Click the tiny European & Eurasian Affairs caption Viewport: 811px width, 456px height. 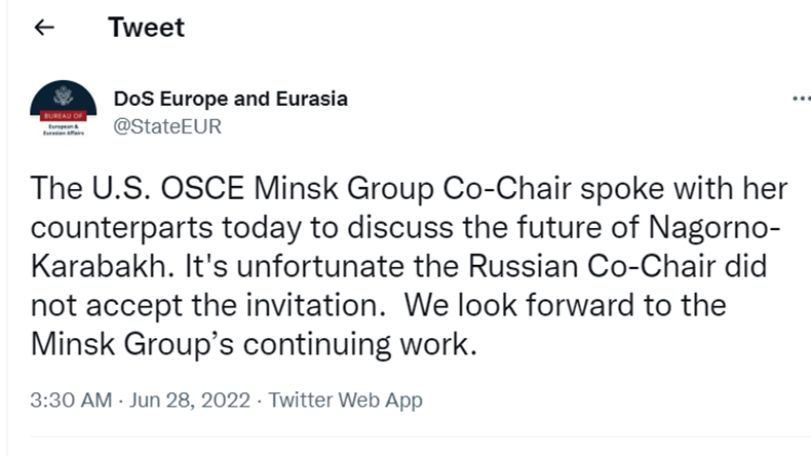pyautogui.click(x=63, y=130)
